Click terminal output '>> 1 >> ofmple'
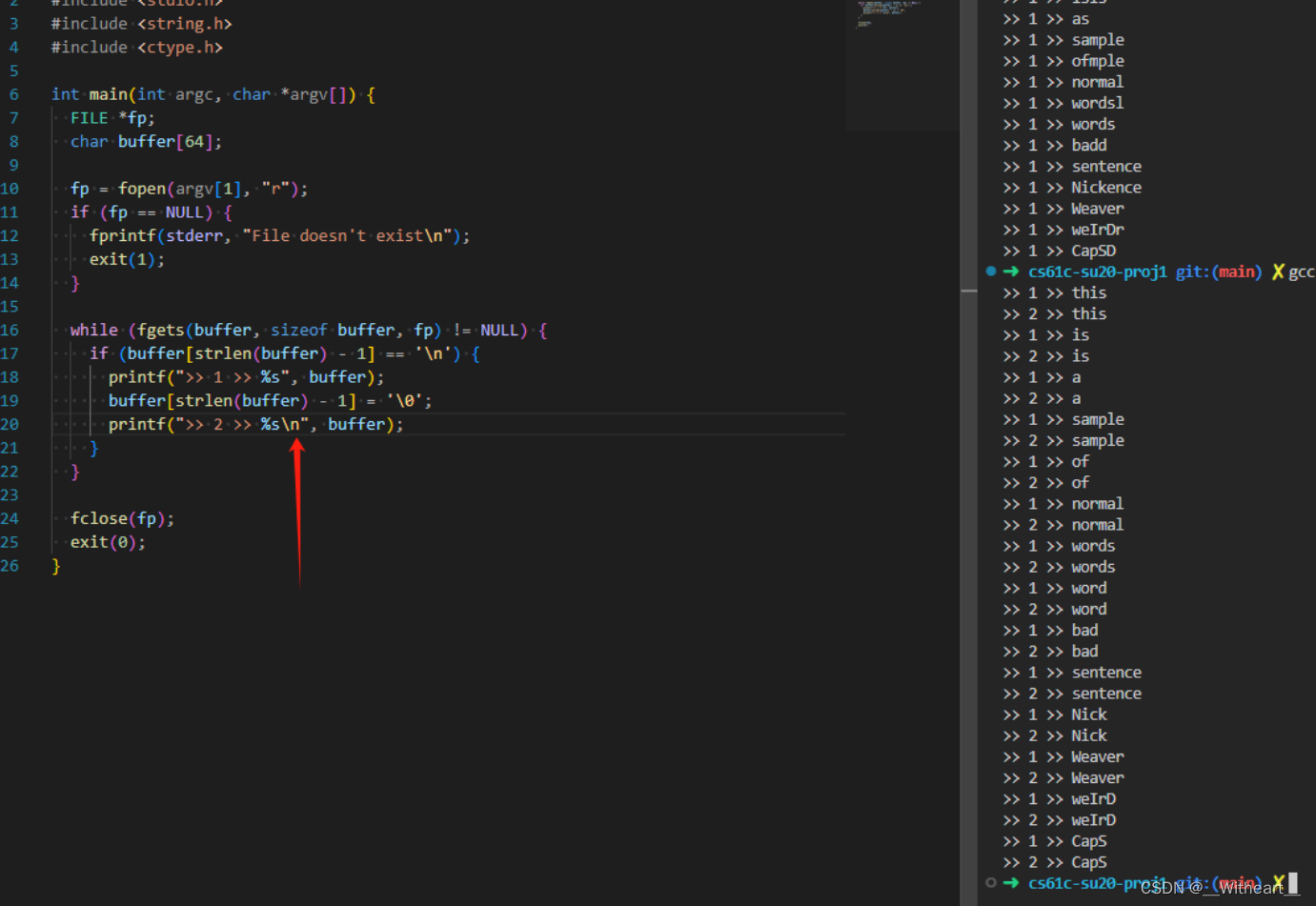This screenshot has width=1316, height=906. (x=1063, y=61)
